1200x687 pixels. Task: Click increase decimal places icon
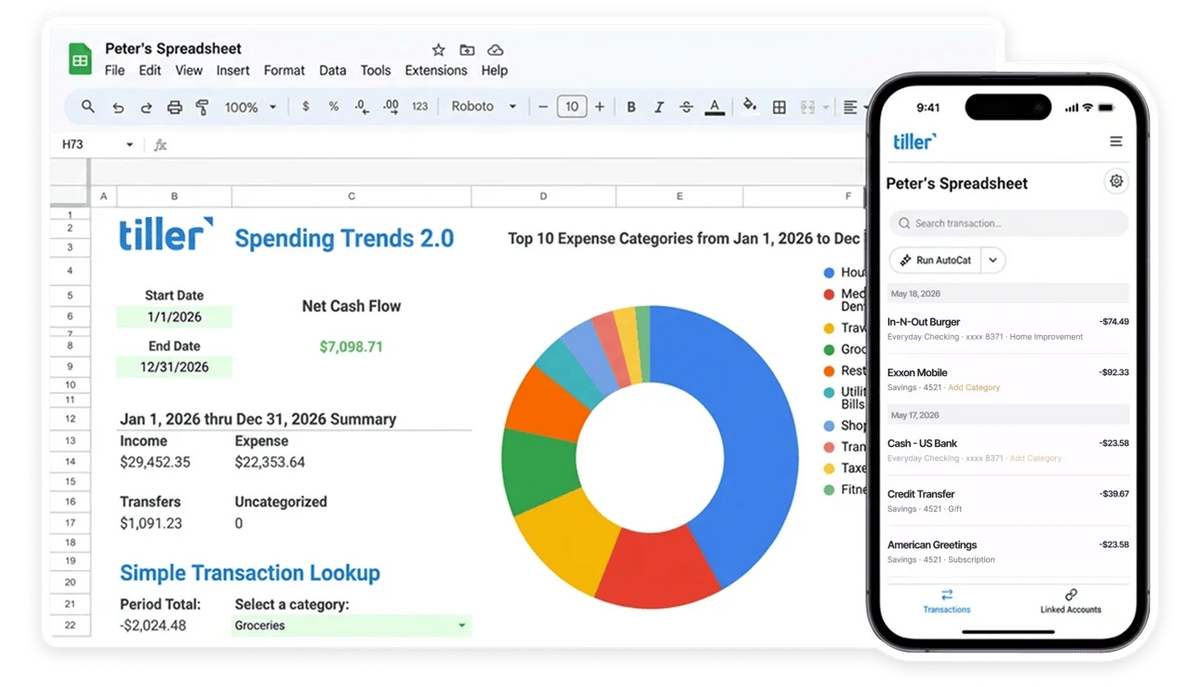pyautogui.click(x=391, y=106)
